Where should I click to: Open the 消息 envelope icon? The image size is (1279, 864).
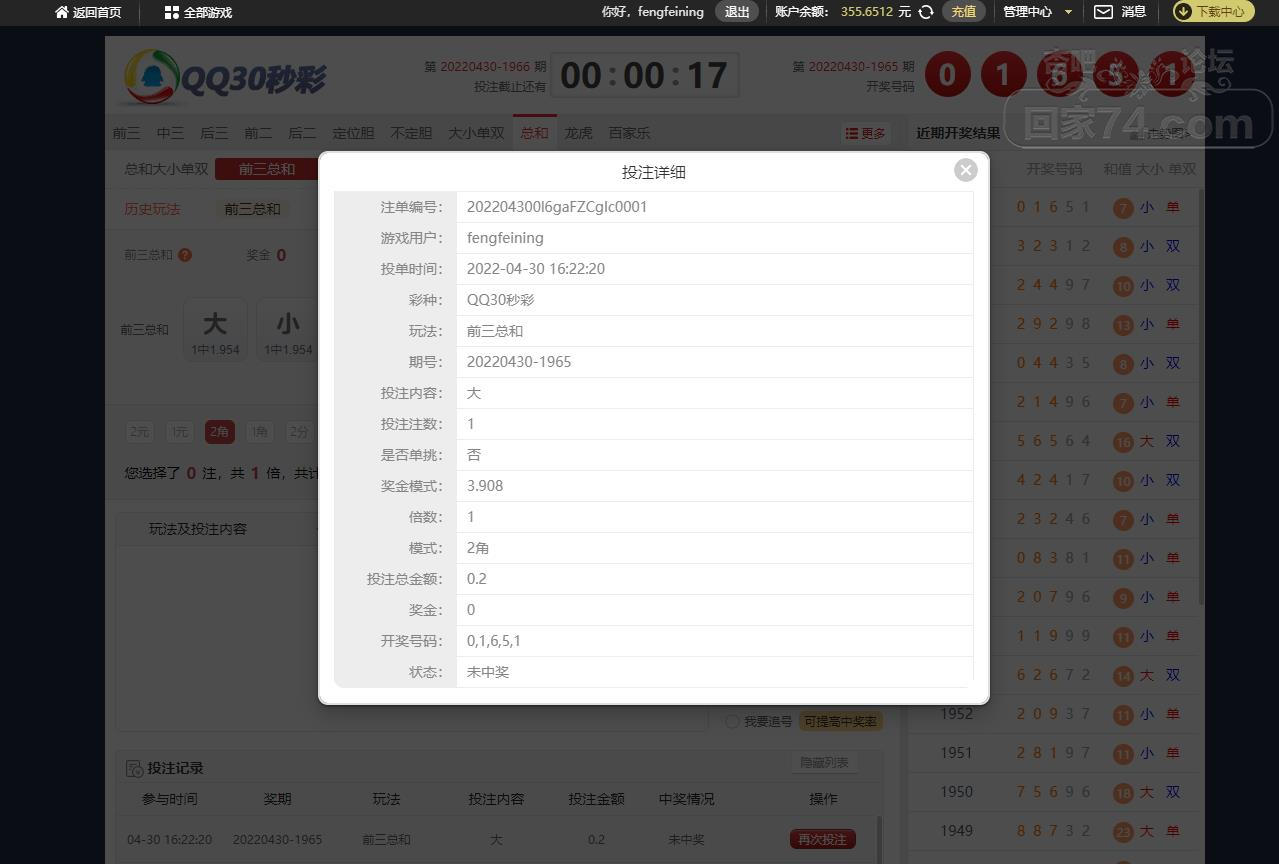pyautogui.click(x=1103, y=12)
